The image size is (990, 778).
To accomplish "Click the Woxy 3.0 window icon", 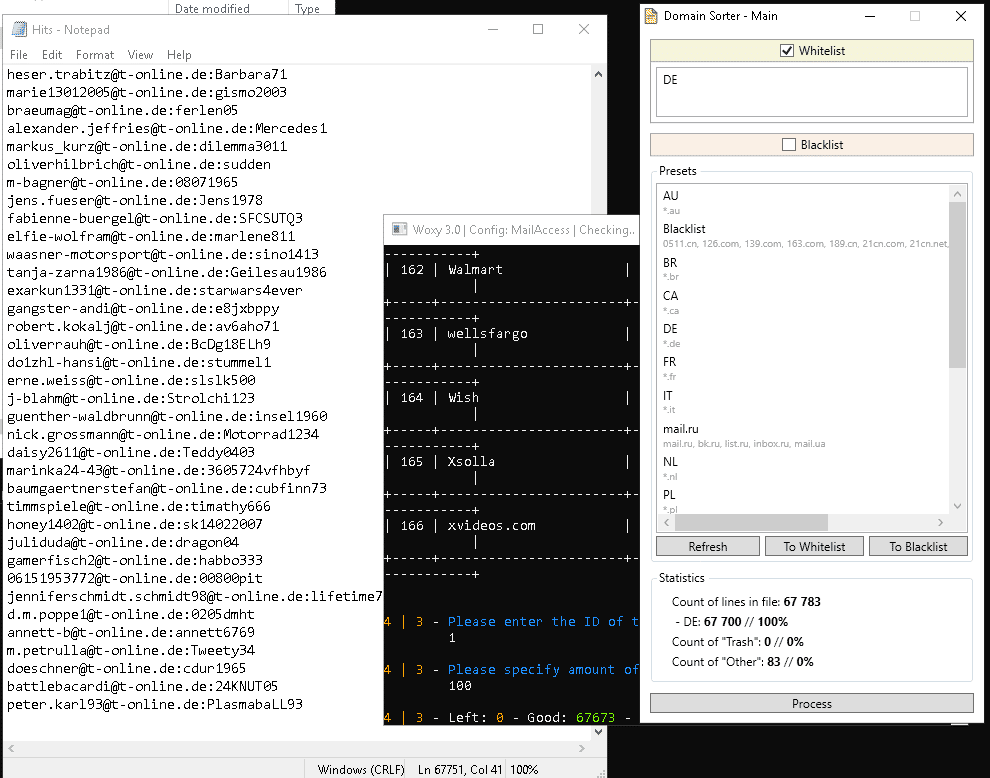I will click(x=399, y=229).
